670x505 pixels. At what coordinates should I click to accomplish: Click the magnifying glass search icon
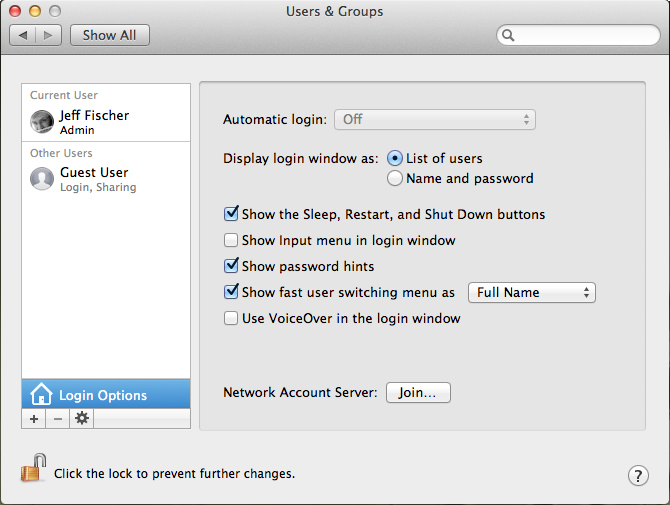click(508, 35)
